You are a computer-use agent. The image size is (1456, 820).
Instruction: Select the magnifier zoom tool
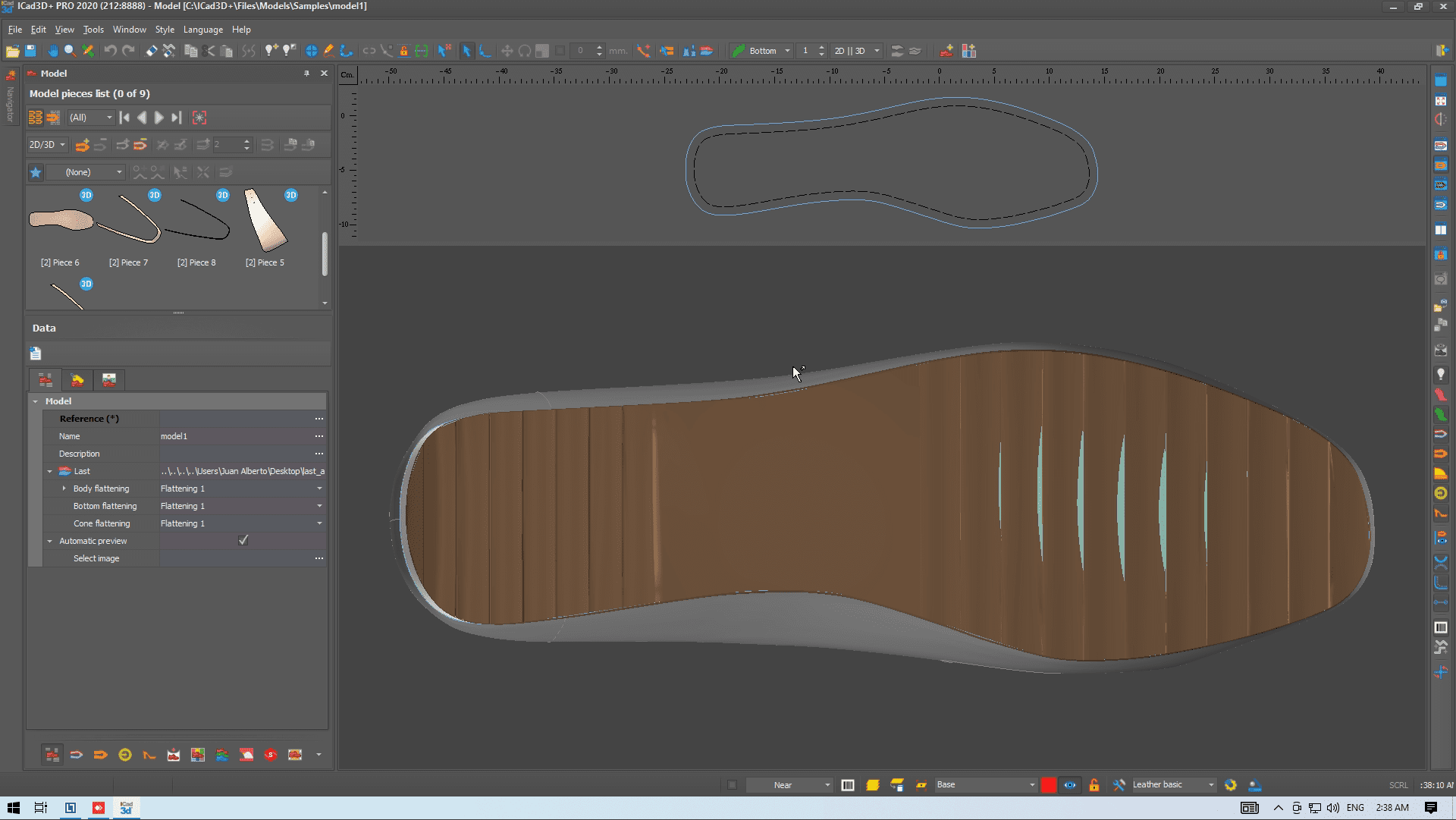point(70,51)
